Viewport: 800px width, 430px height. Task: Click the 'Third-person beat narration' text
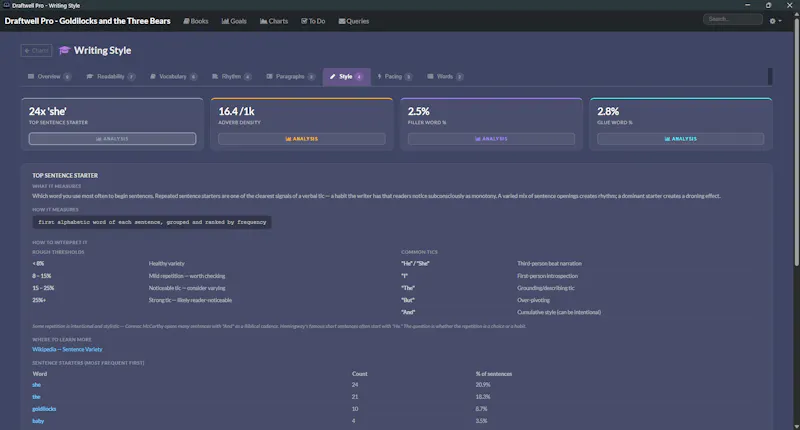(549, 264)
